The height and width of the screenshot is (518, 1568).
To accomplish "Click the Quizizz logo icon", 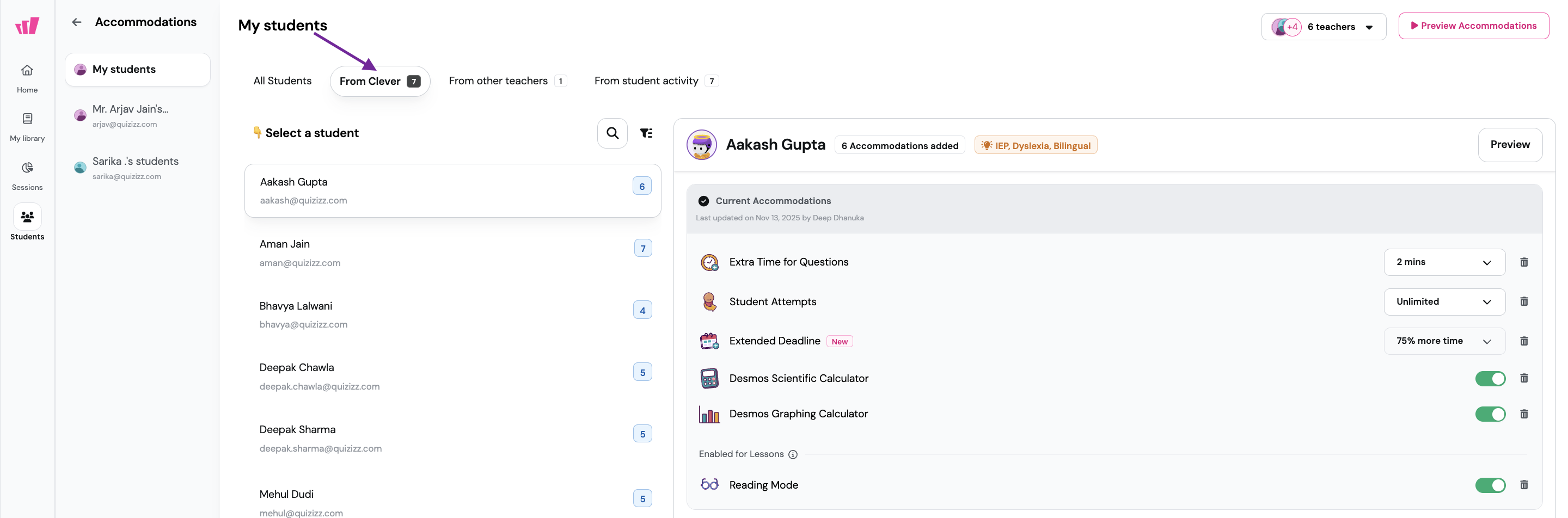I will coord(27,26).
